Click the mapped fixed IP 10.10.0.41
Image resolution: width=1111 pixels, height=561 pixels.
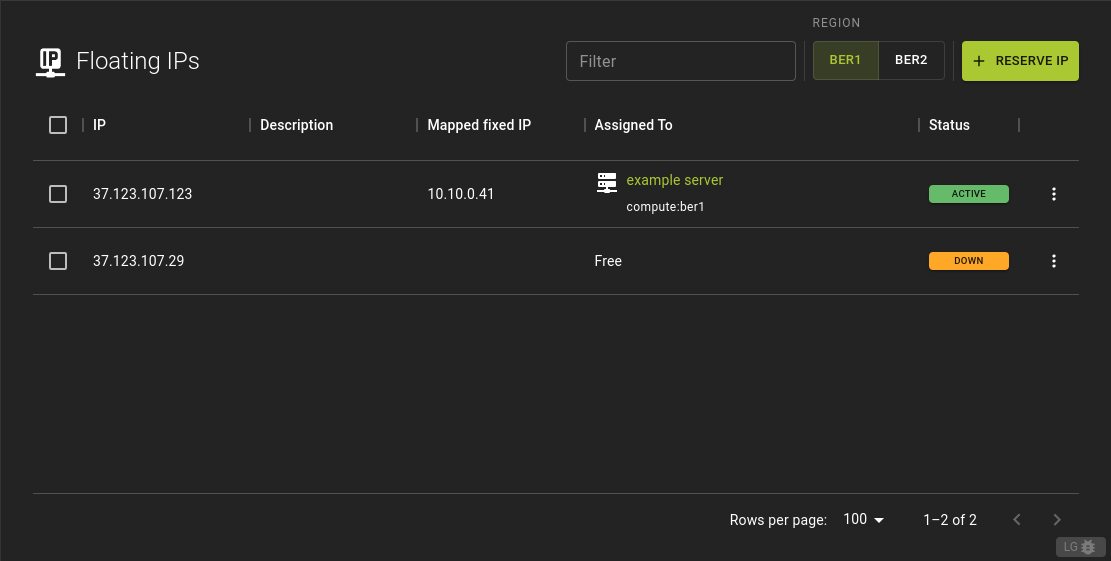[461, 194]
